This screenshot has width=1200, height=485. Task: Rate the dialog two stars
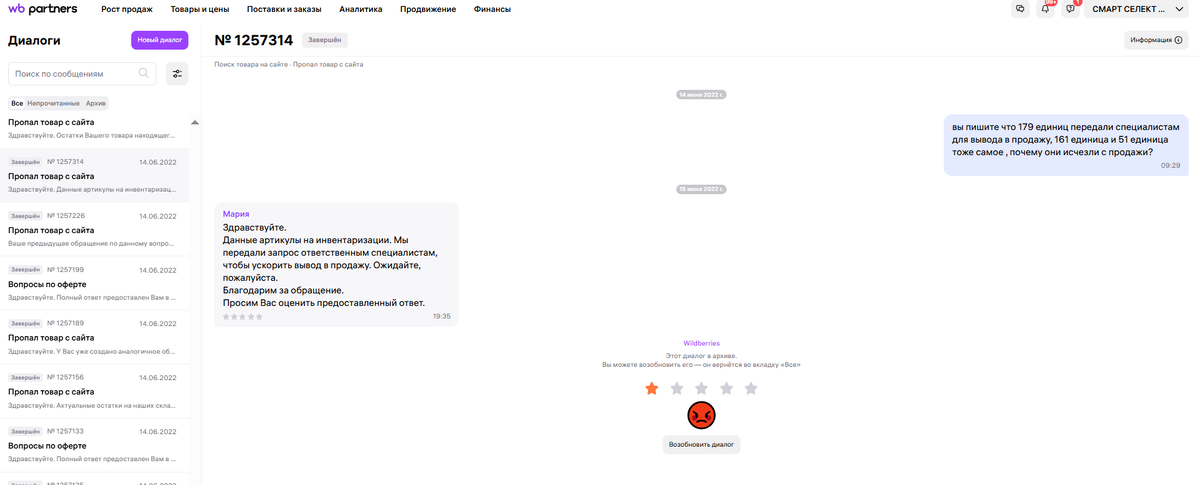coord(677,388)
